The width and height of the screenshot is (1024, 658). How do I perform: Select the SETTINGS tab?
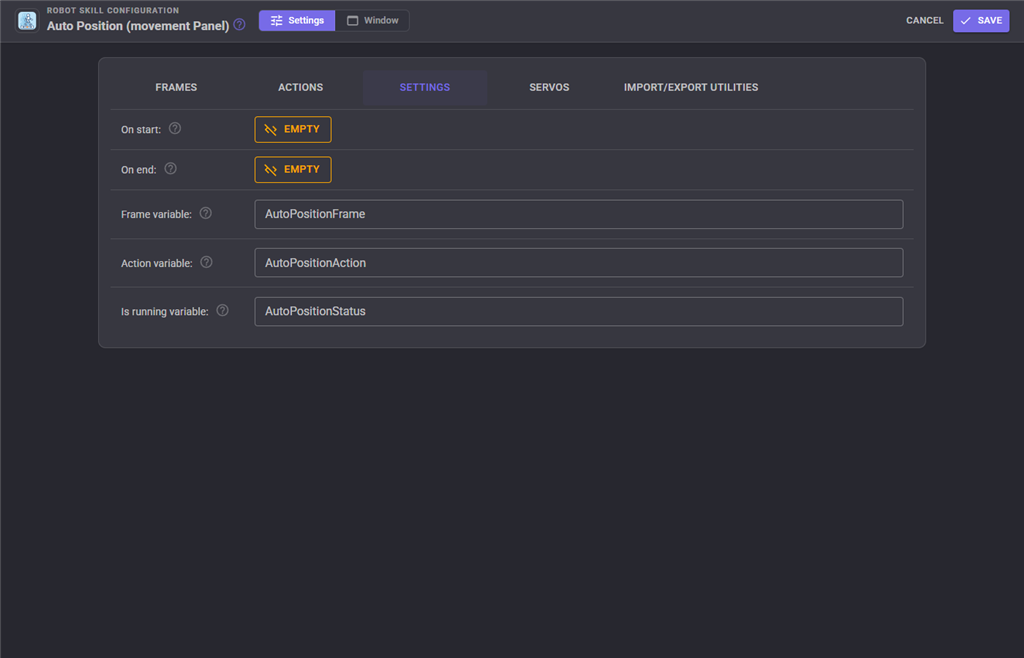[425, 87]
